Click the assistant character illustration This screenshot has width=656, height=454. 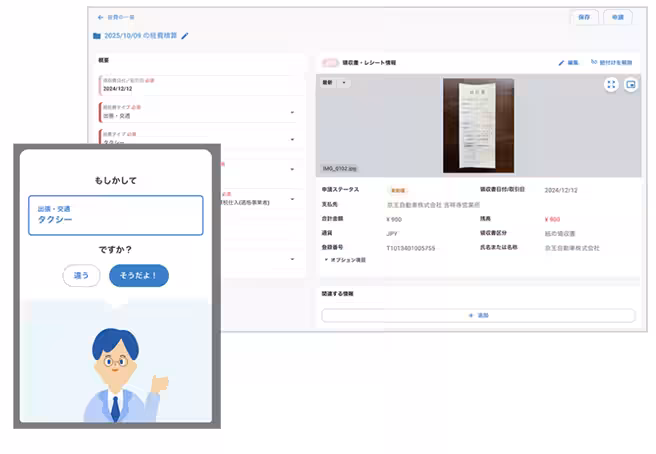click(x=125, y=374)
